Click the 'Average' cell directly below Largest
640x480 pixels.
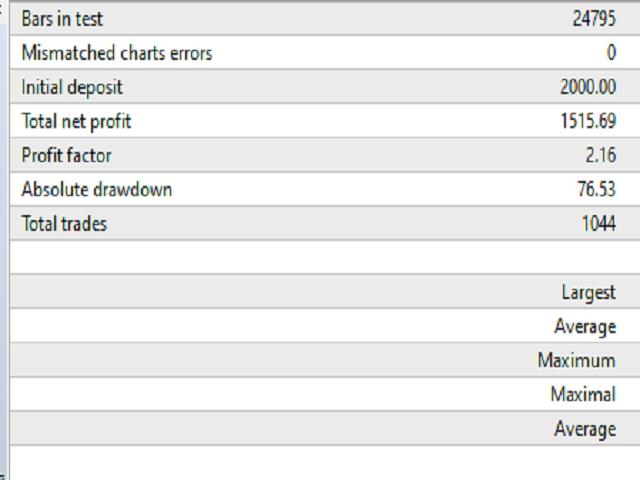coord(585,327)
